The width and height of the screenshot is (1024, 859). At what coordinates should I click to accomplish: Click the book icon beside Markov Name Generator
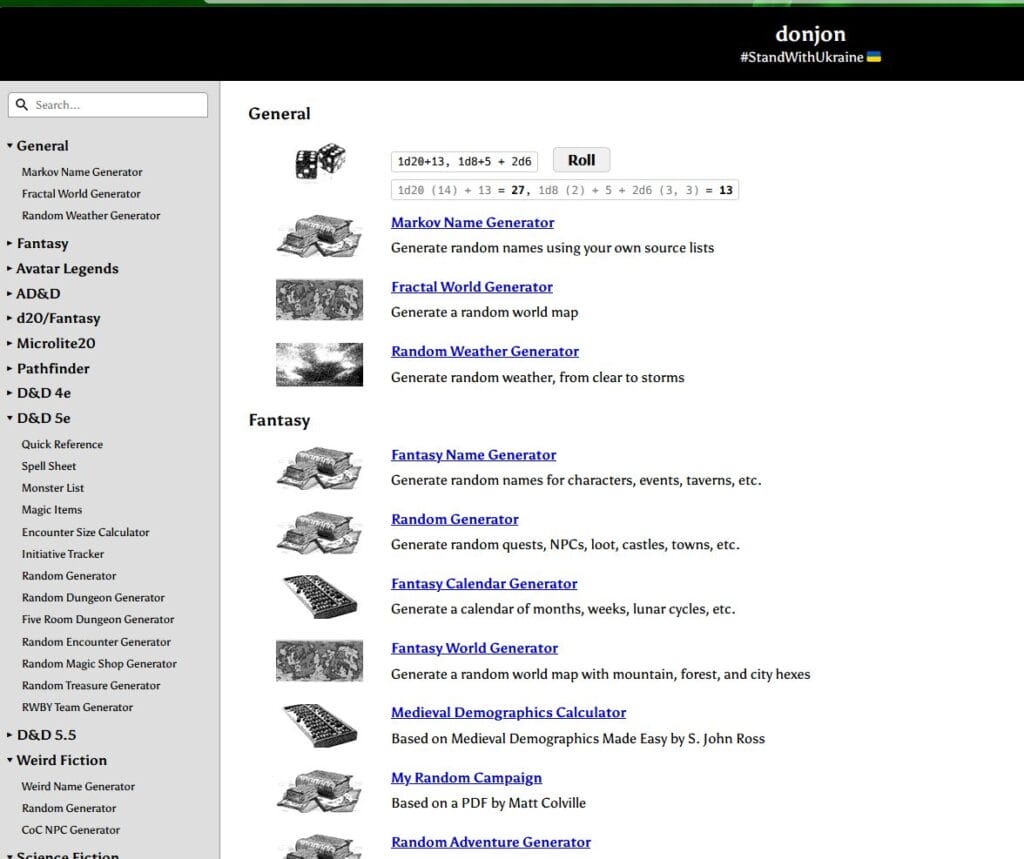tap(319, 235)
